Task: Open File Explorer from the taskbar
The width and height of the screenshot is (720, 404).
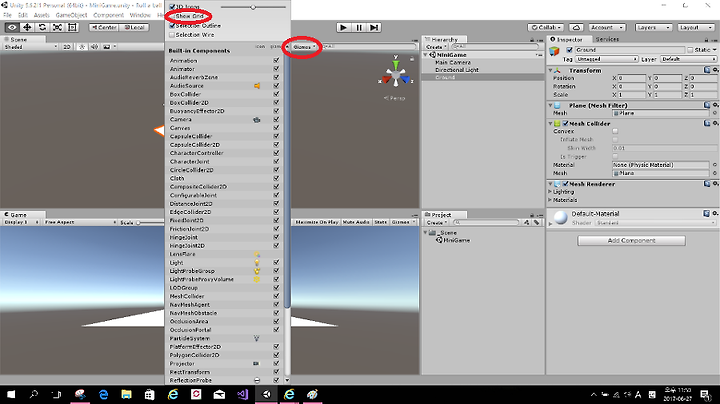Action: (126, 394)
